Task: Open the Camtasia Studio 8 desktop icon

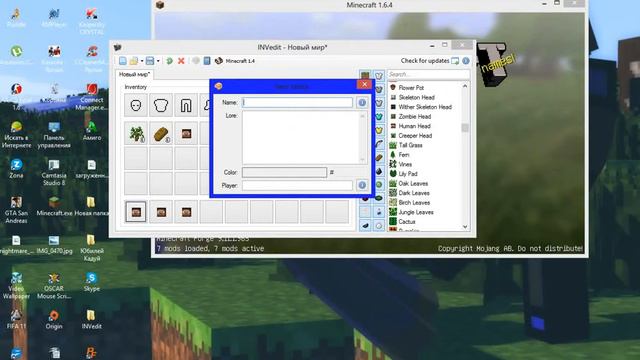Action: [54, 172]
